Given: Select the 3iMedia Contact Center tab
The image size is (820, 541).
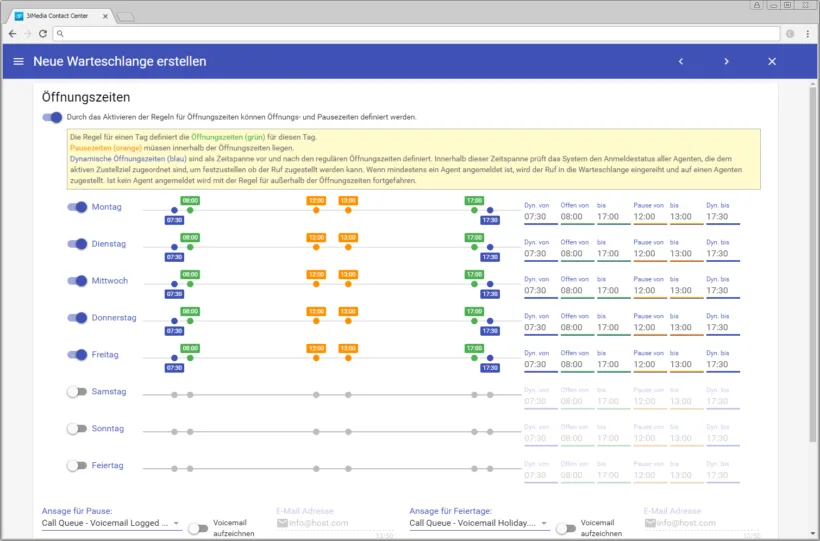Looking at the screenshot, I should click(x=61, y=16).
